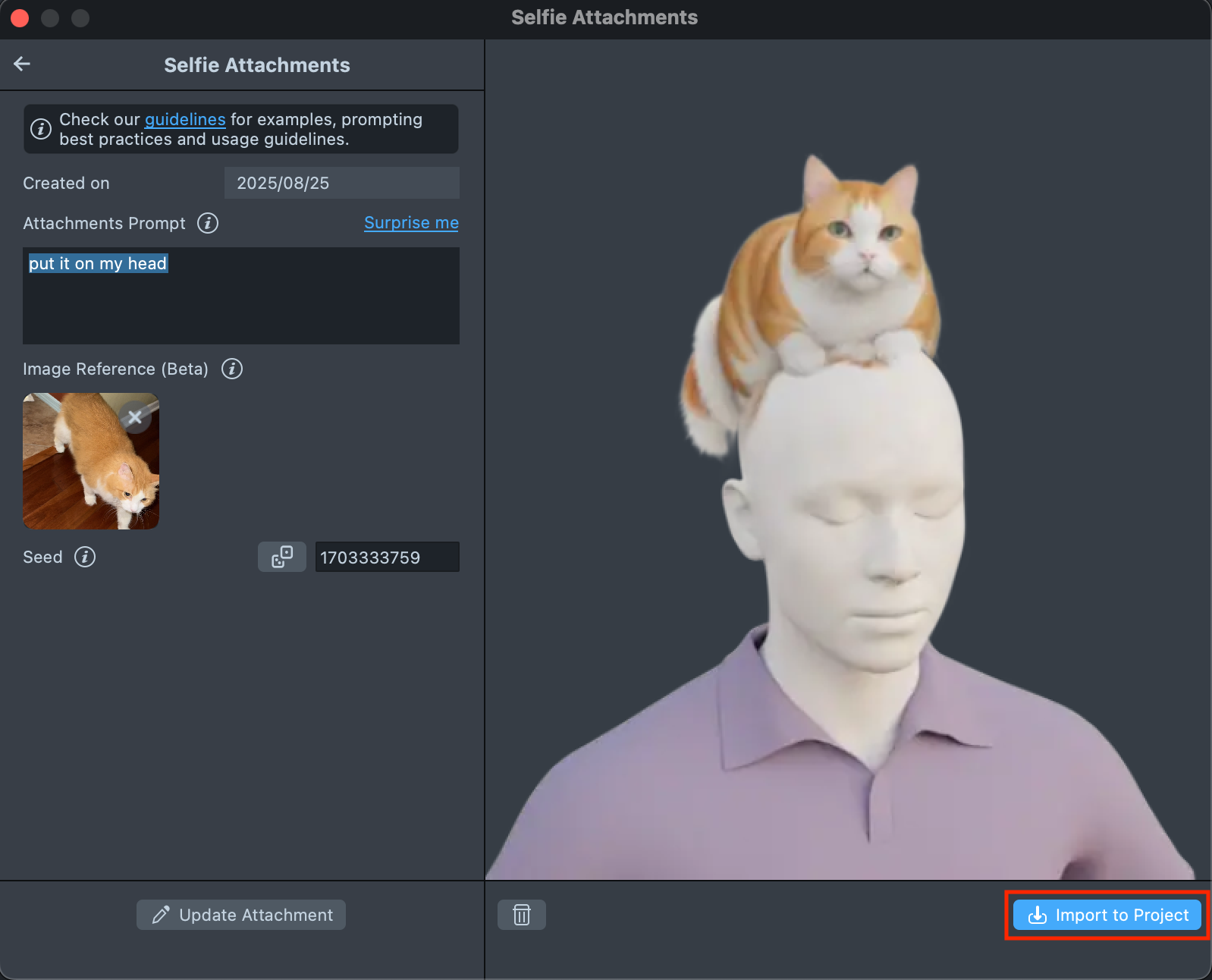The width and height of the screenshot is (1212, 980).
Task: Click the window zoom button
Action: coord(80,17)
